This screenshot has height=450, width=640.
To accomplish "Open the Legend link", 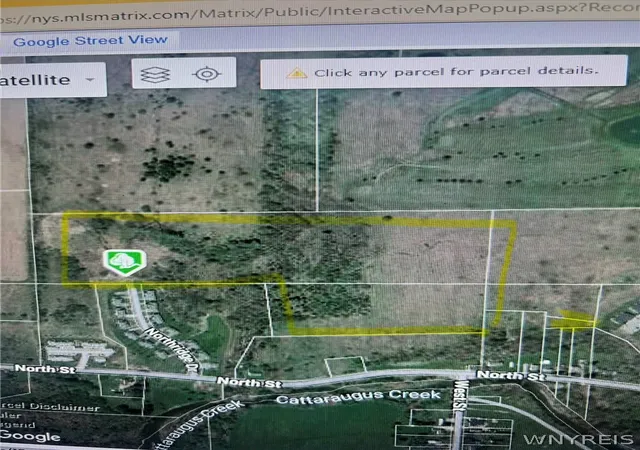I will 18,425.
